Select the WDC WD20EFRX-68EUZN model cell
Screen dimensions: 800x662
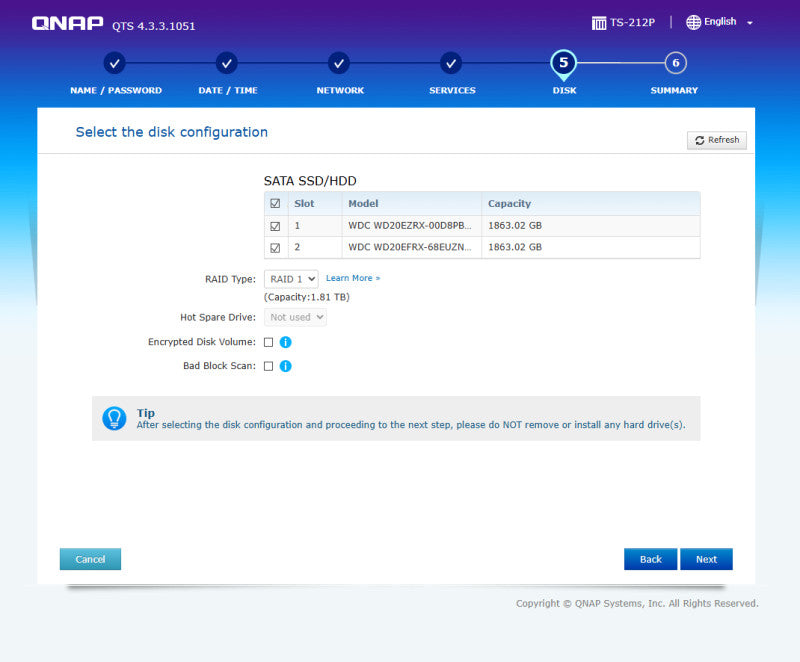tap(410, 247)
